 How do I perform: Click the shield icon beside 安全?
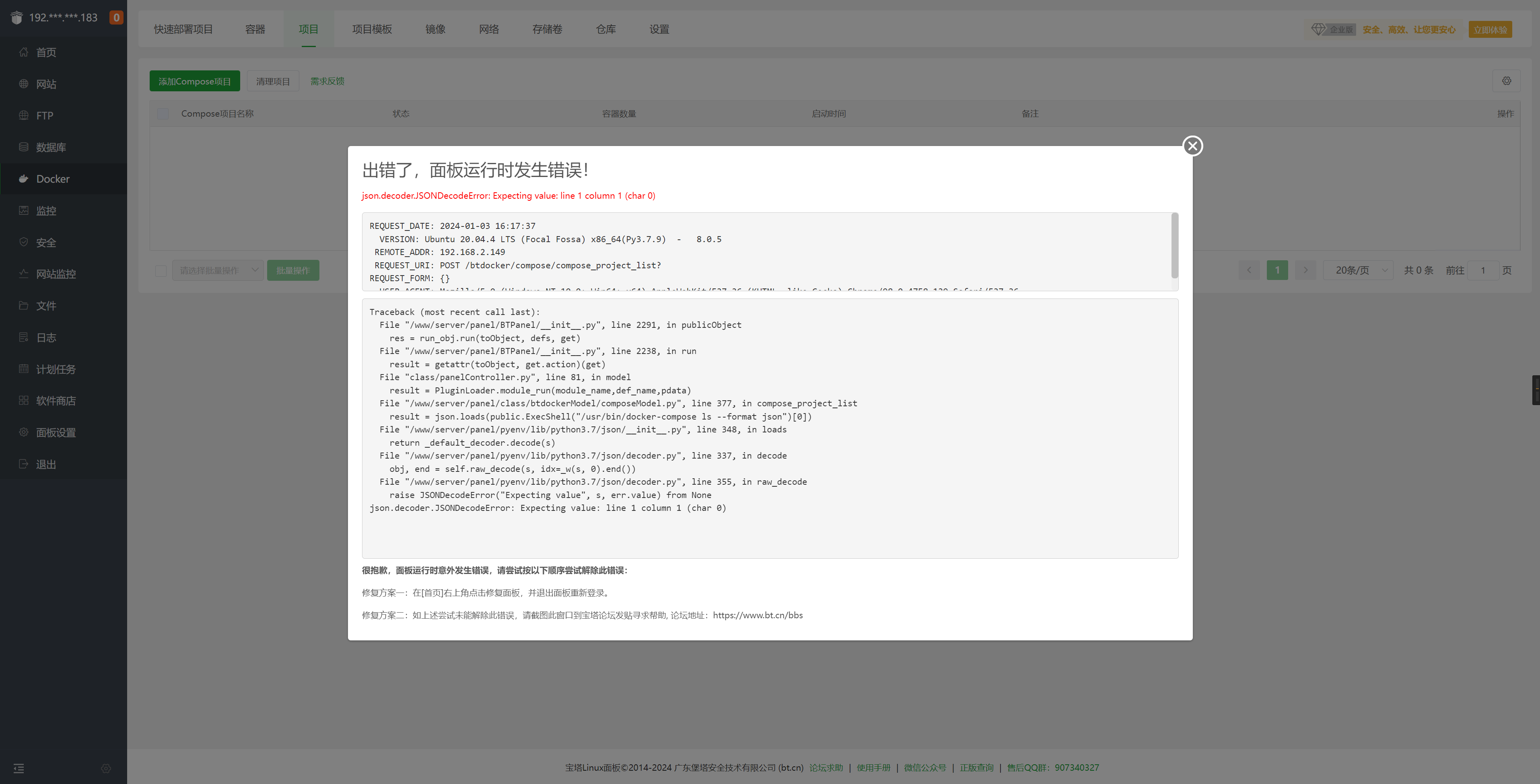23,242
